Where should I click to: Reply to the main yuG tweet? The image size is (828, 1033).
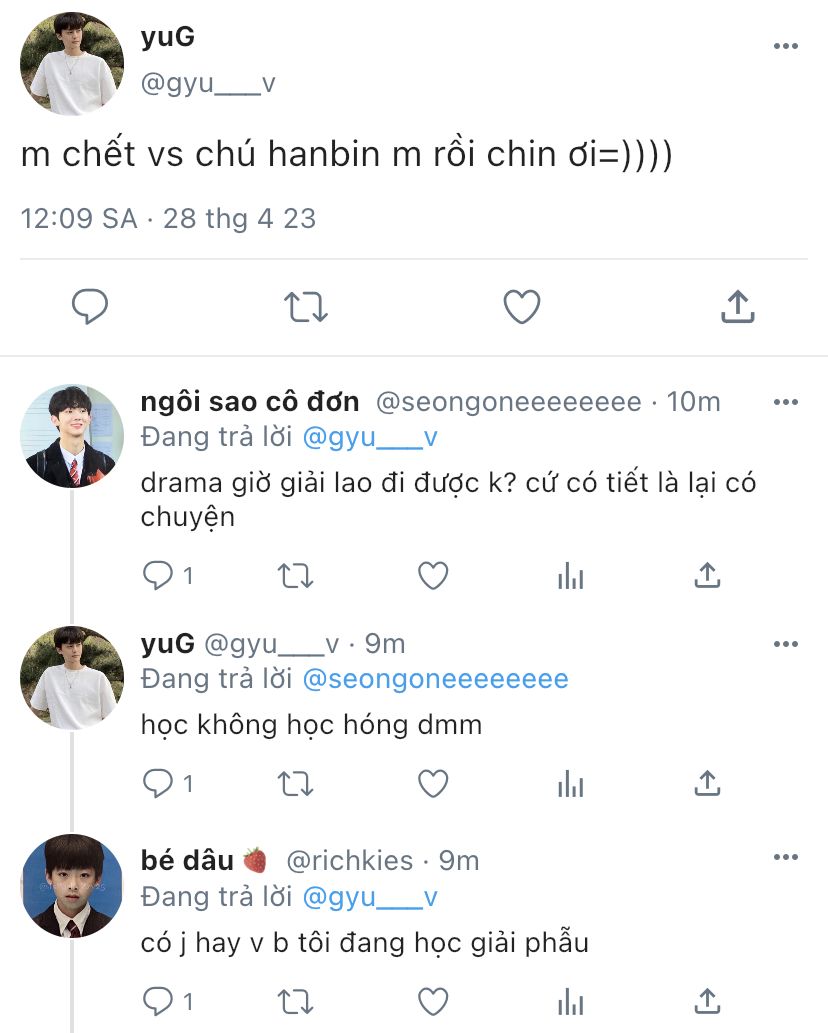tap(90, 306)
